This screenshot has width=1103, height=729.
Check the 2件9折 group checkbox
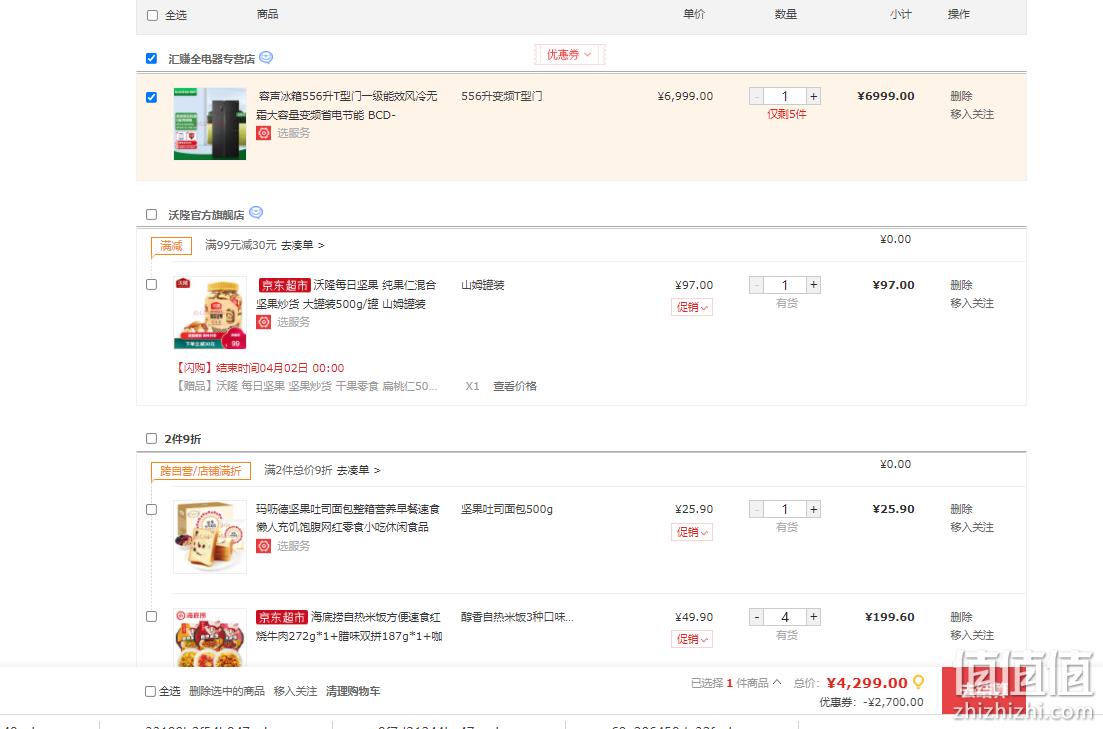(x=151, y=438)
